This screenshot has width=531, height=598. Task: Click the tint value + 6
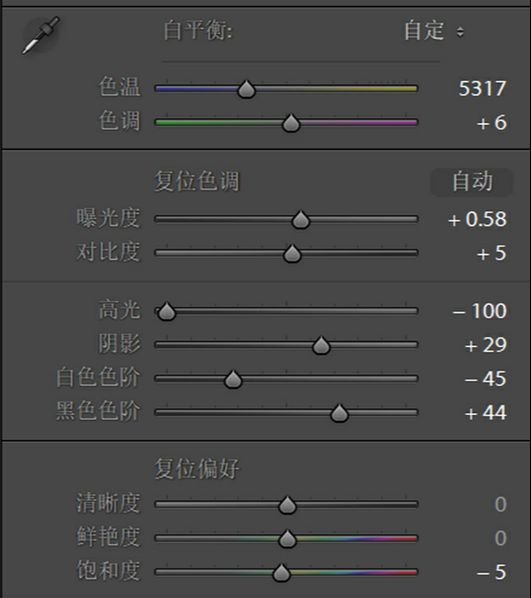[492, 122]
